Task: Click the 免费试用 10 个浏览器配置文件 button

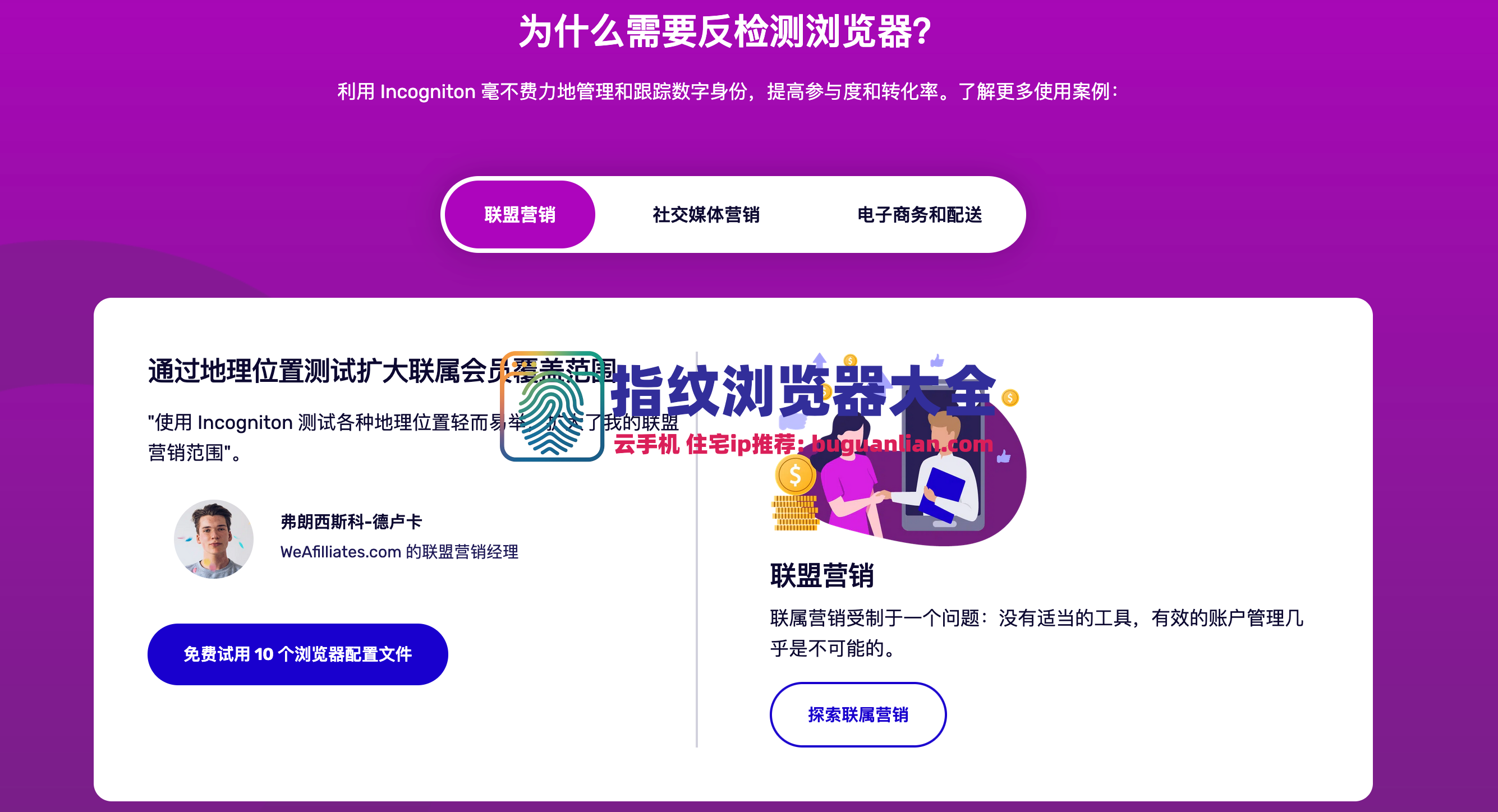Action: pos(298,654)
